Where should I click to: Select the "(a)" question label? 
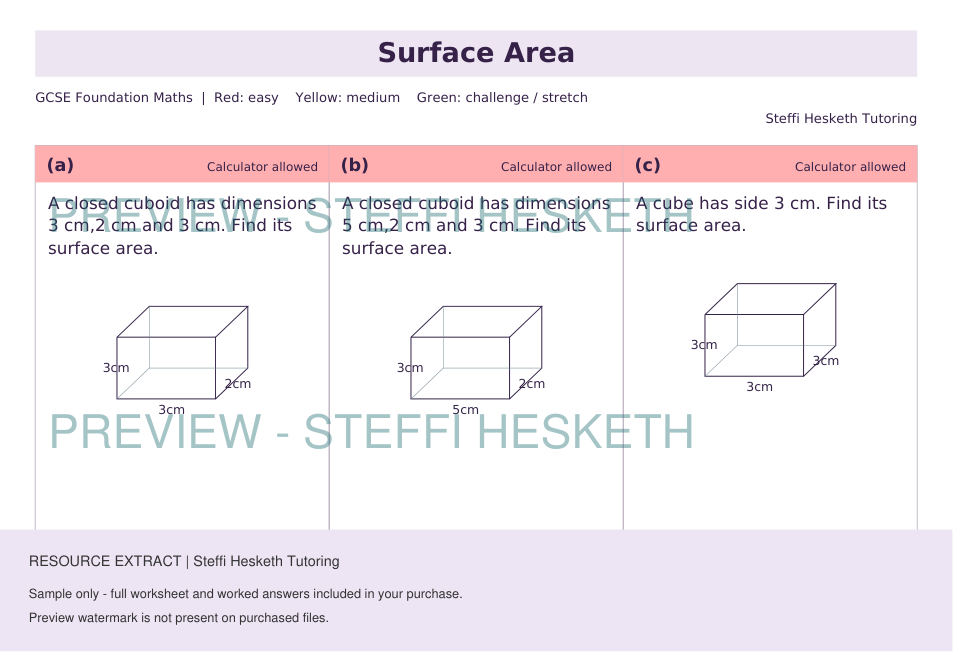pos(60,165)
